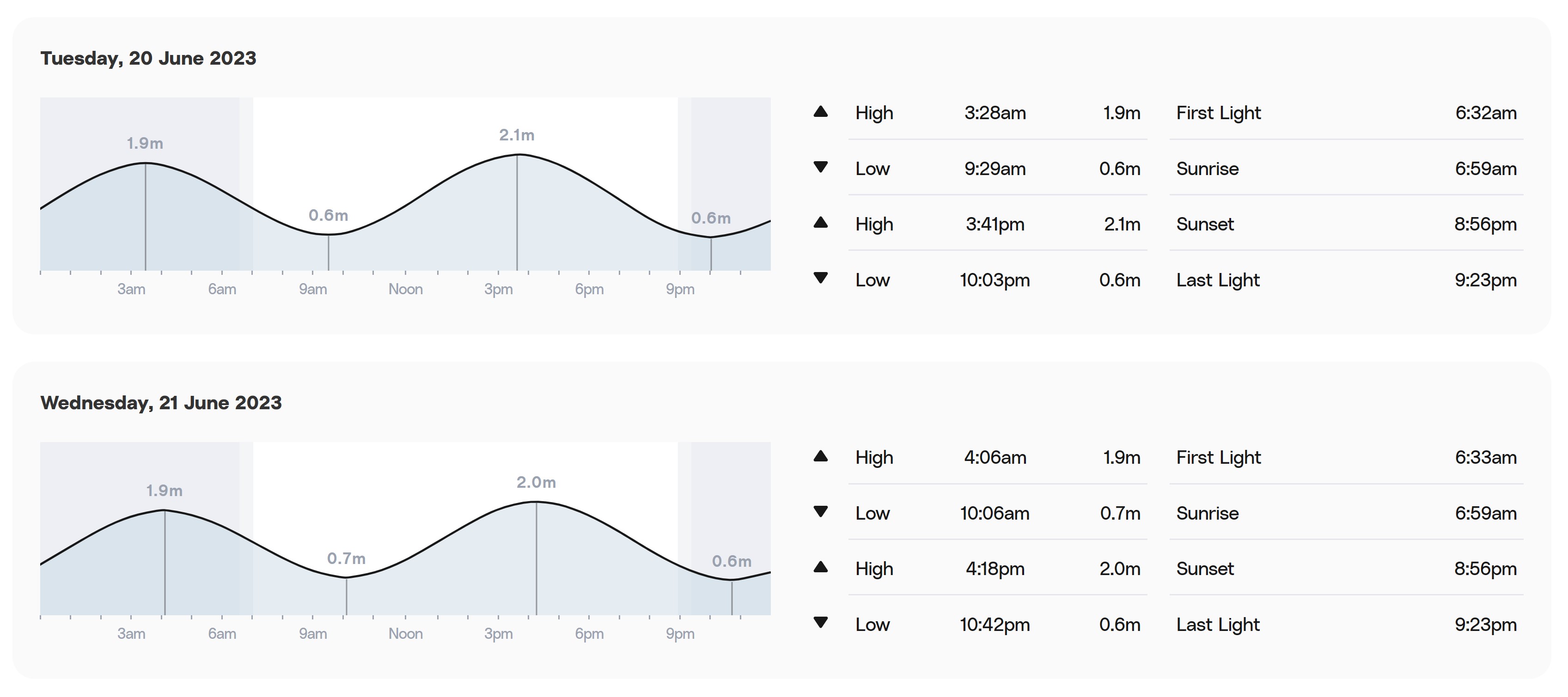
Task: Click Tuesday's First Light time 6:32am
Action: coord(1485,113)
